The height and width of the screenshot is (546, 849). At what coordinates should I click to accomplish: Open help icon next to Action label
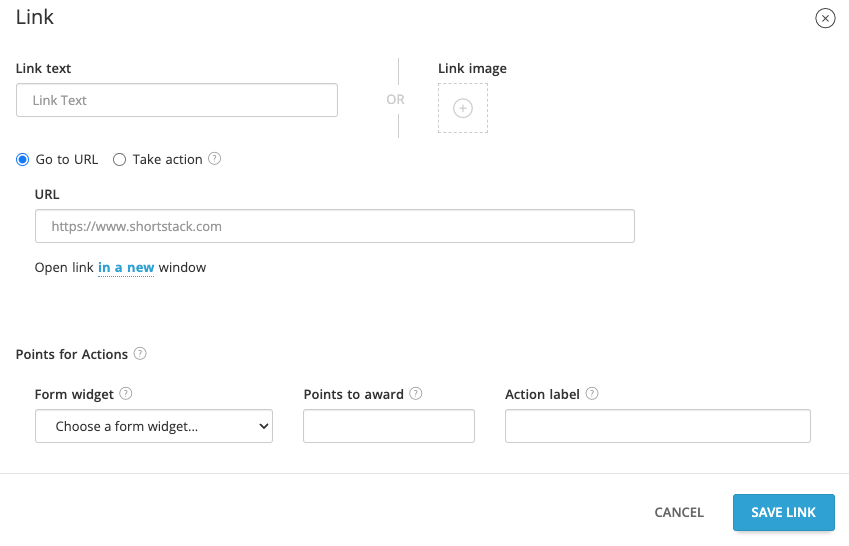592,394
